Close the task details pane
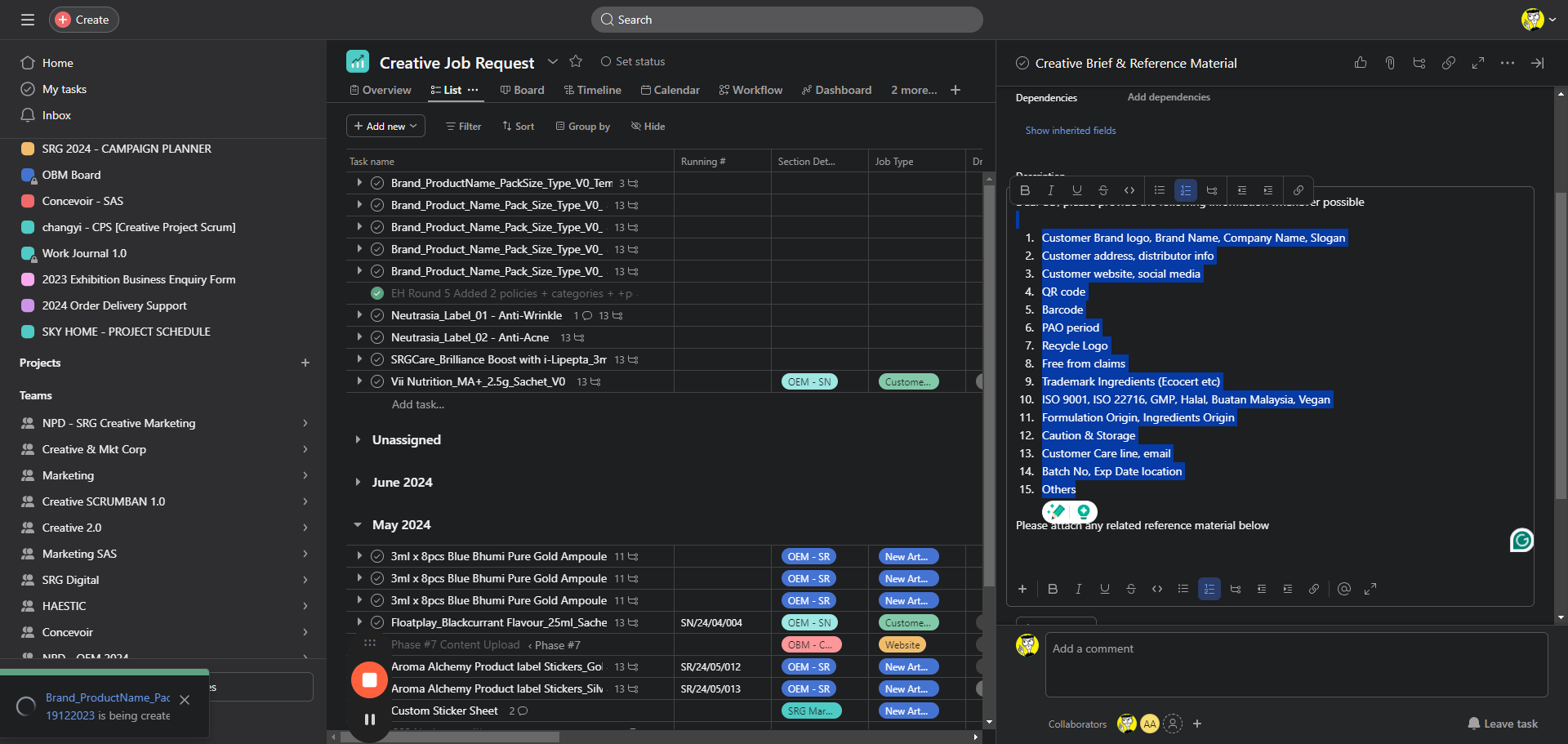This screenshot has height=744, width=1568. (x=1537, y=63)
